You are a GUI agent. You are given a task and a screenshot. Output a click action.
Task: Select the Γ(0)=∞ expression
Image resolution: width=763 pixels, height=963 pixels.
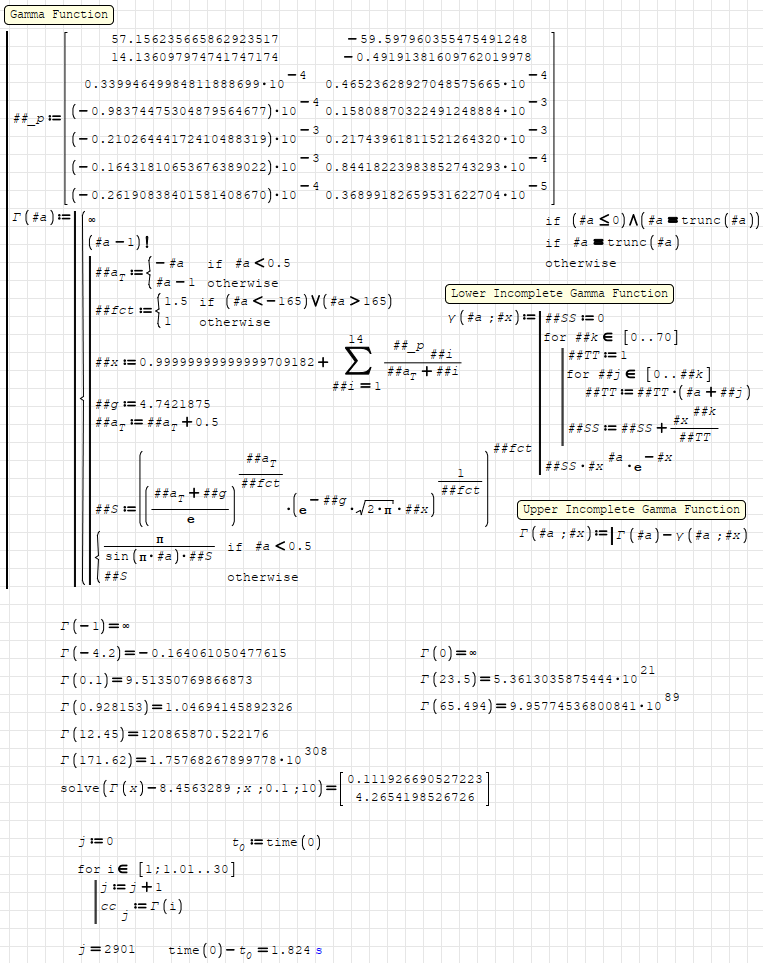450,653
